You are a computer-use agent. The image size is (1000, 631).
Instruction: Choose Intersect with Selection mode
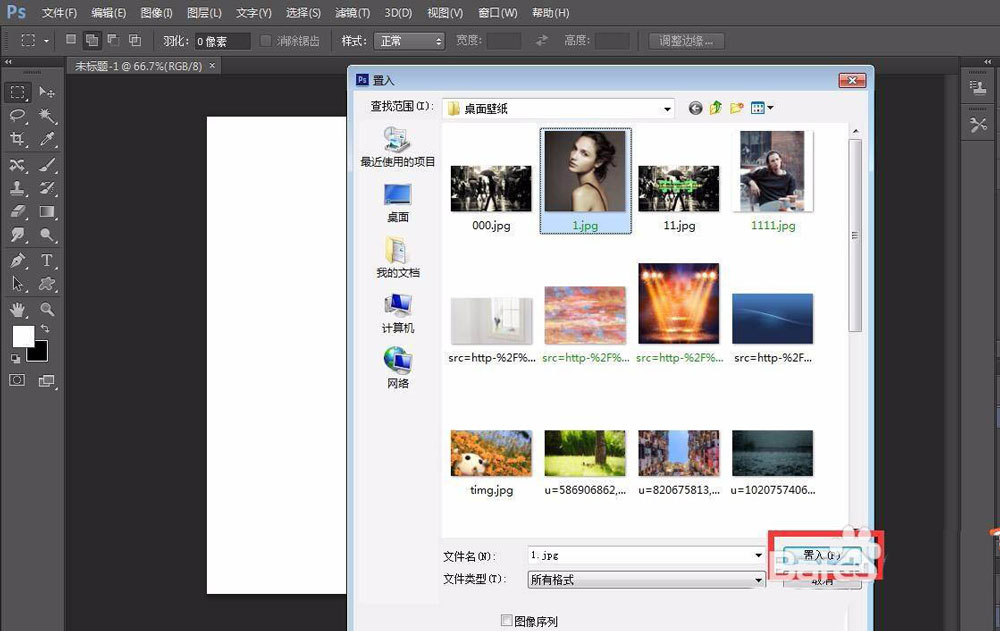[x=135, y=40]
